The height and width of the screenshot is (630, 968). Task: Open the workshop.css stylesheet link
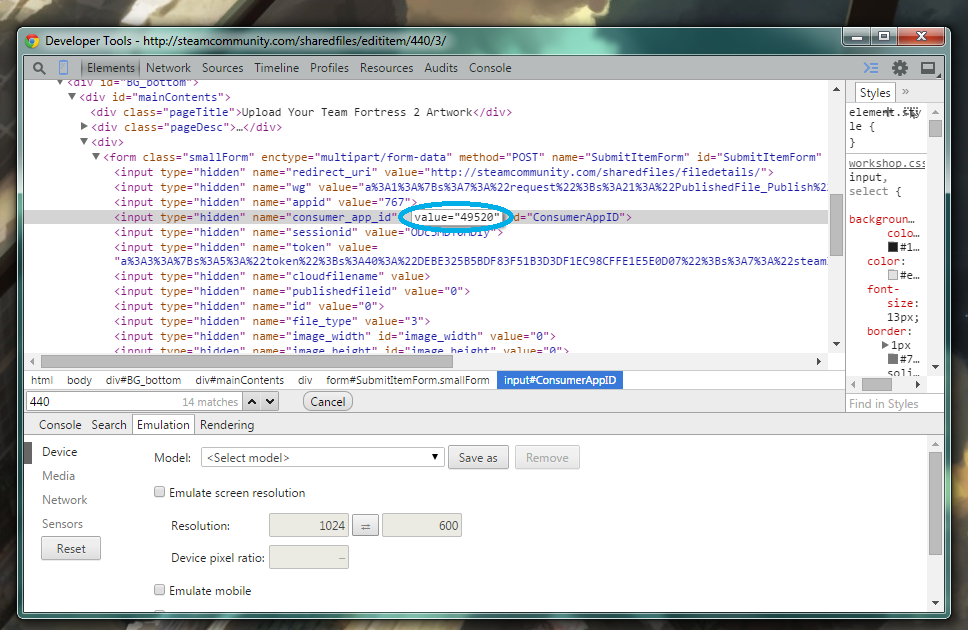click(x=887, y=163)
